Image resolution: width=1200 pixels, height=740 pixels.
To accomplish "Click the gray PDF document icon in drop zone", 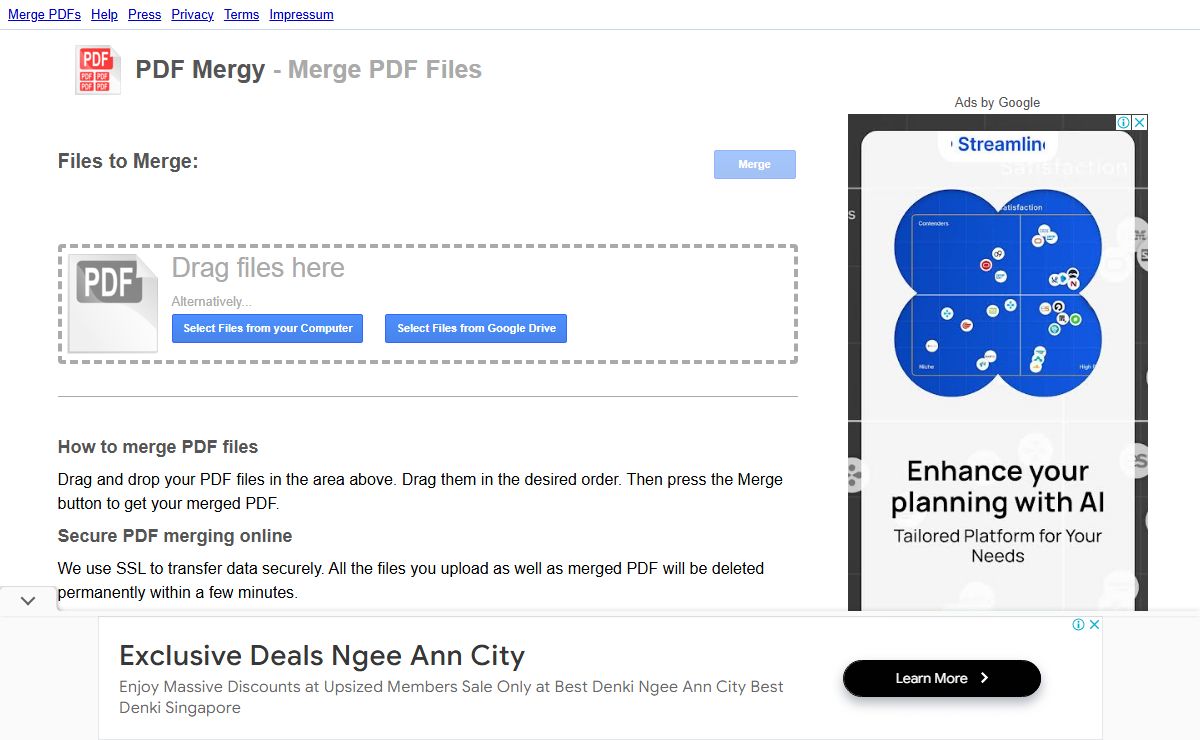I will coord(112,303).
